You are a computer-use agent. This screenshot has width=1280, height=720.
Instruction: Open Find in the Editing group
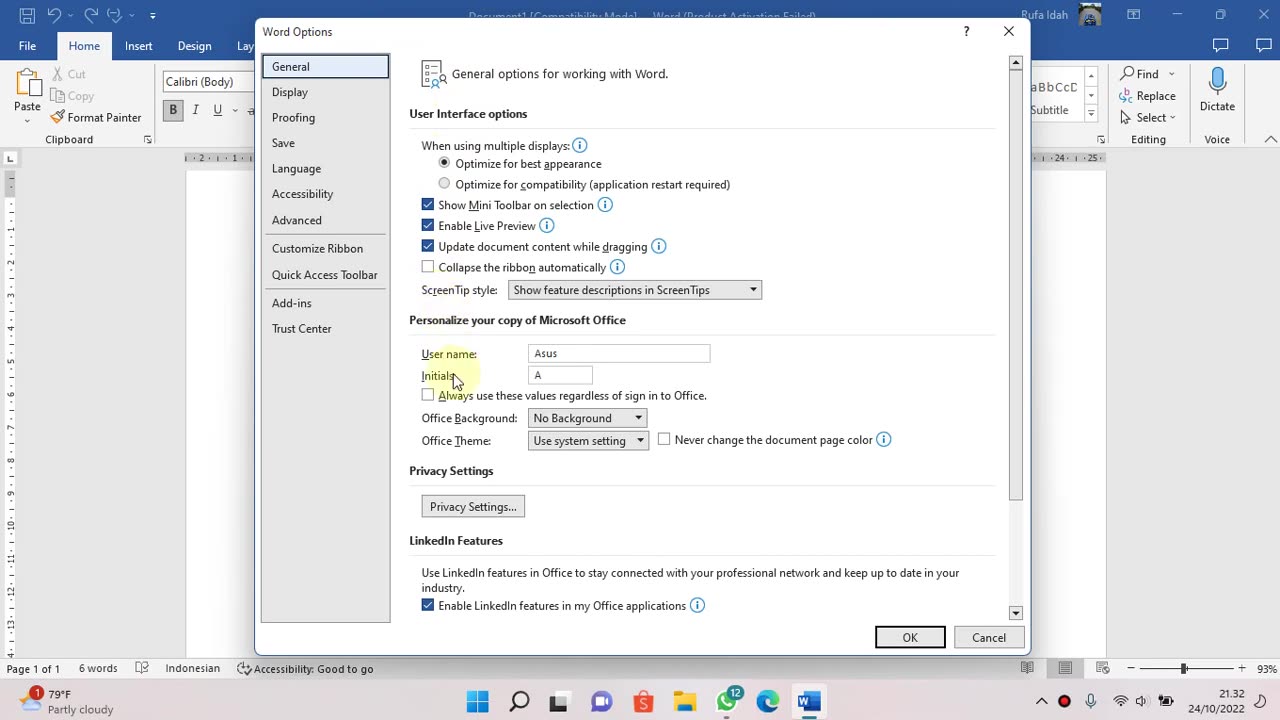pos(1140,74)
